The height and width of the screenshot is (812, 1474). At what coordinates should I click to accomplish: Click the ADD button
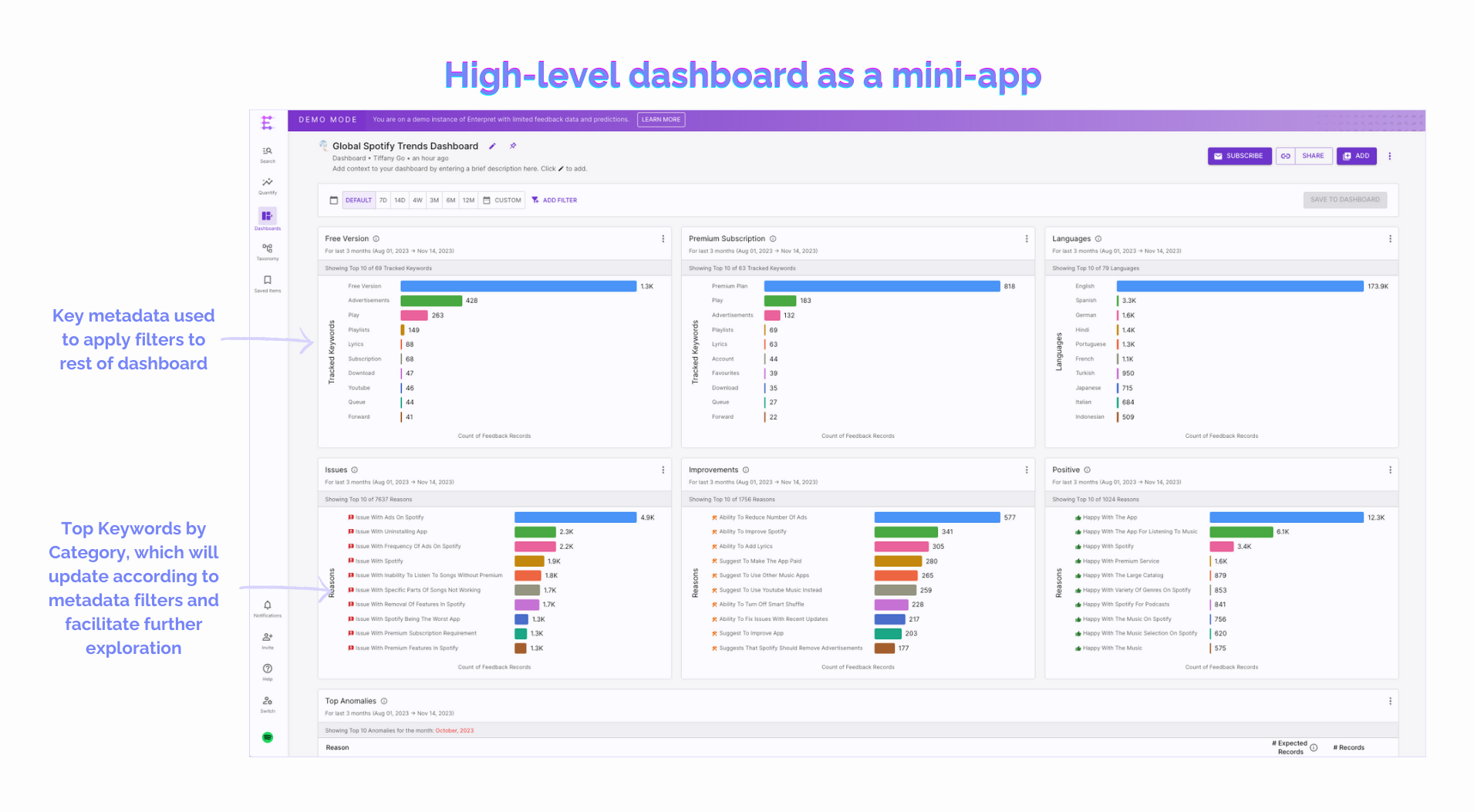pos(1357,156)
